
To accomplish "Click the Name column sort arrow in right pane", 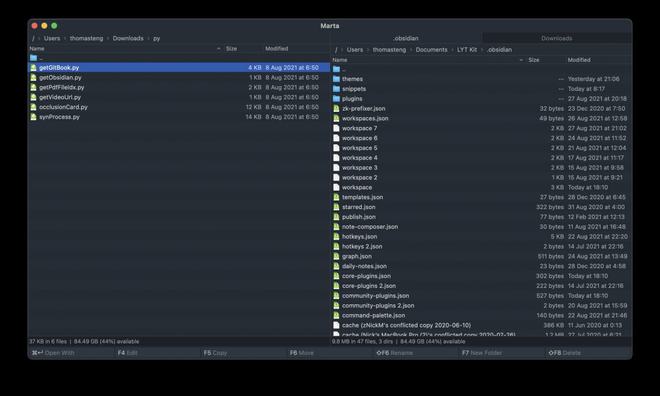I will click(521, 60).
